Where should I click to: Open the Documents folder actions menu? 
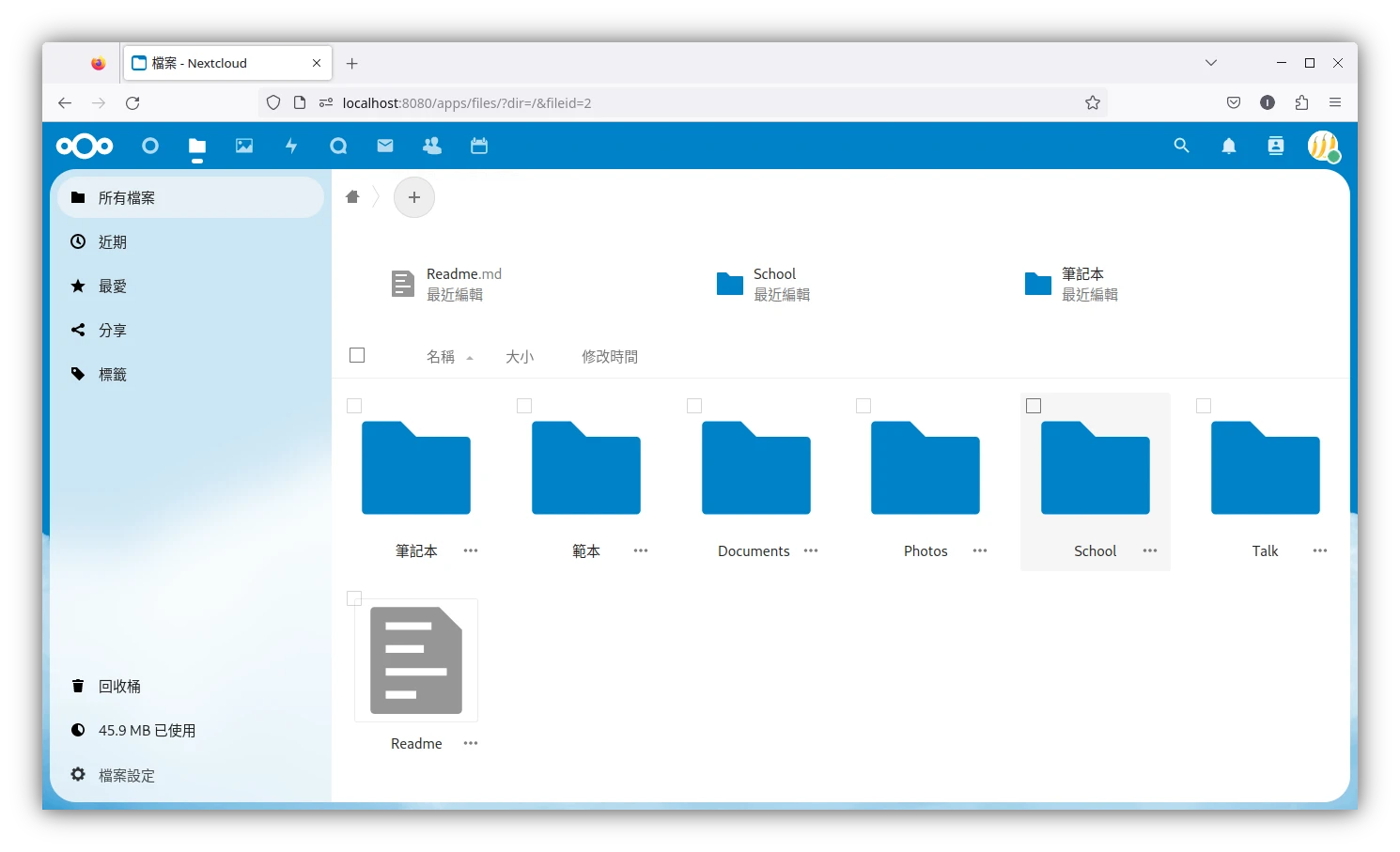[811, 550]
